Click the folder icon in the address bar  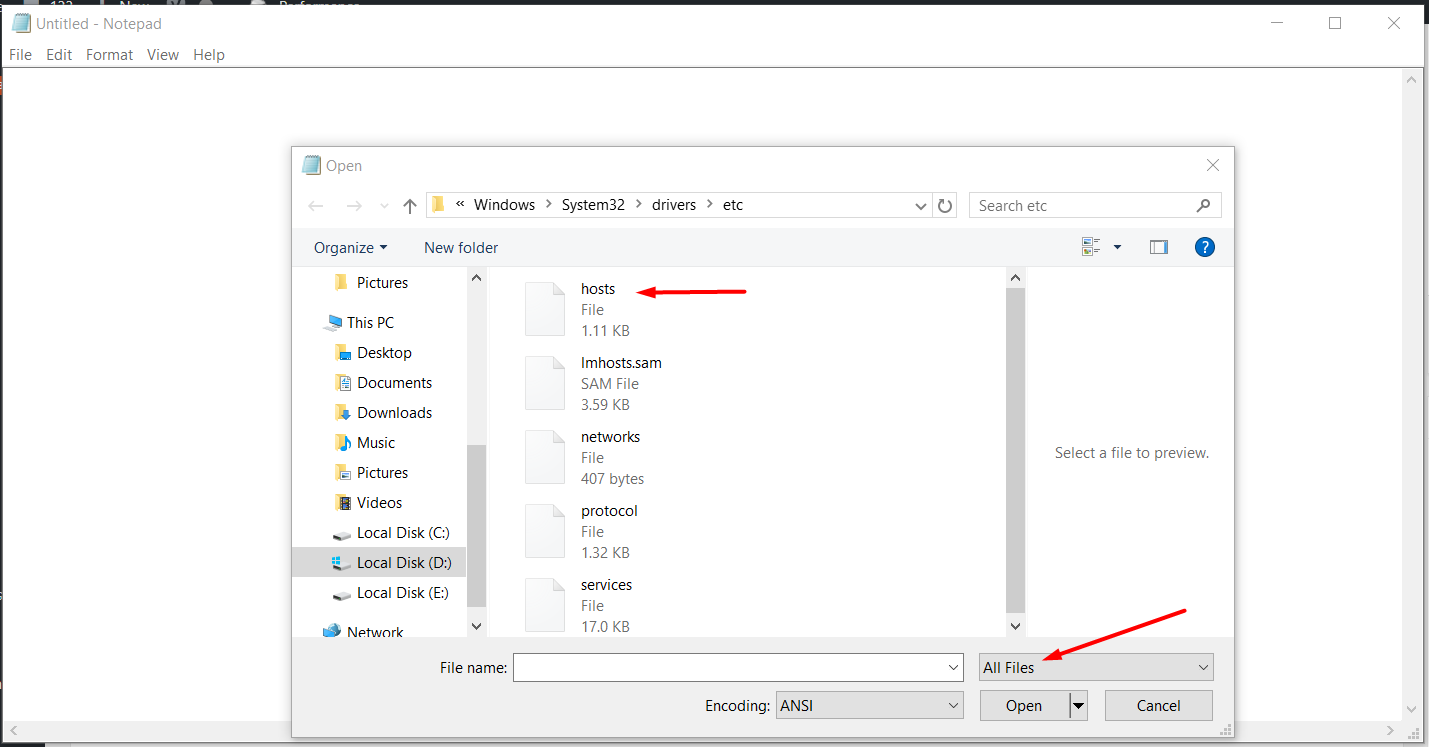pos(437,204)
